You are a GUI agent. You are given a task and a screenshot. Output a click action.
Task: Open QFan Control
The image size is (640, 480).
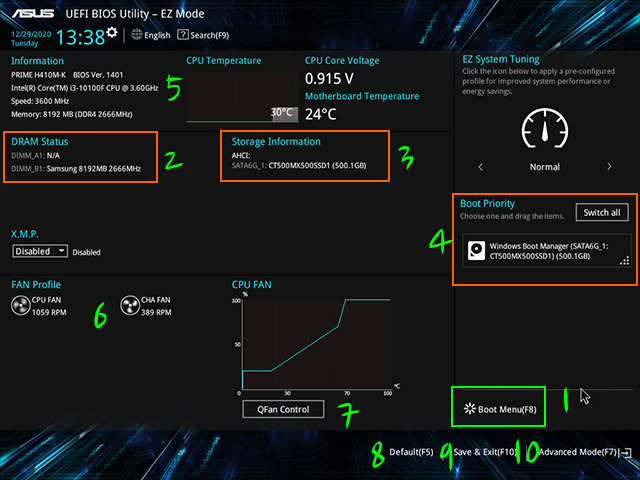click(x=284, y=409)
